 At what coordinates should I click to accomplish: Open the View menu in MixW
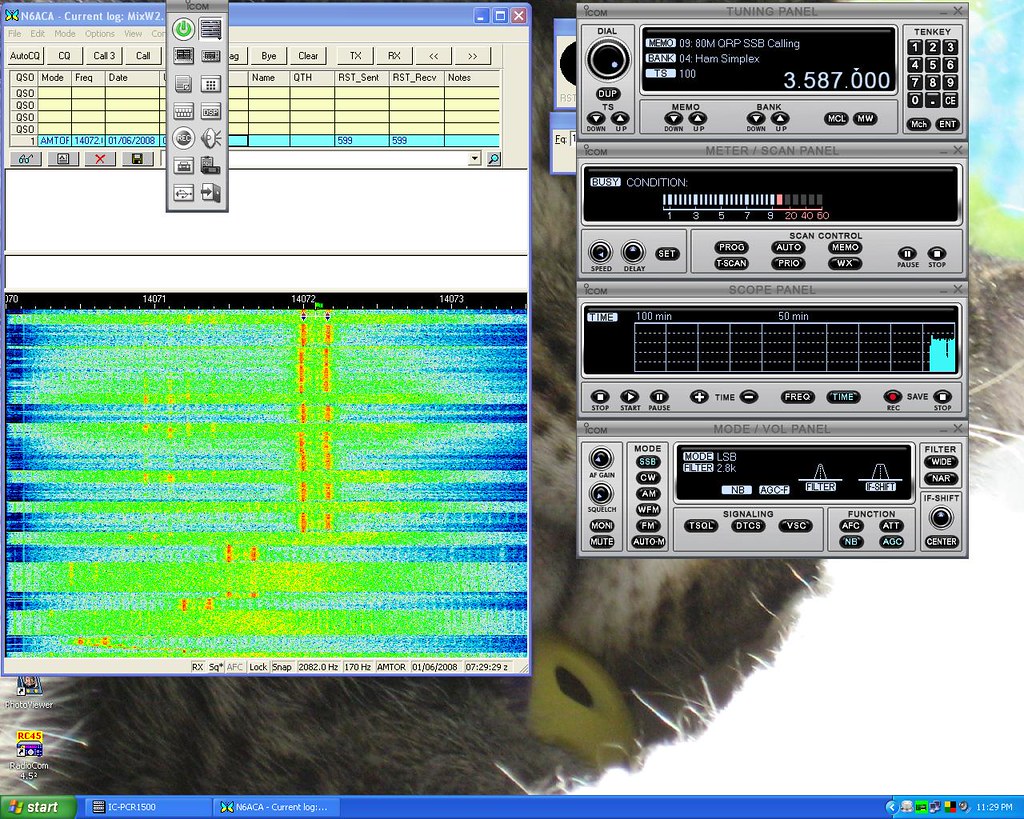pos(133,33)
